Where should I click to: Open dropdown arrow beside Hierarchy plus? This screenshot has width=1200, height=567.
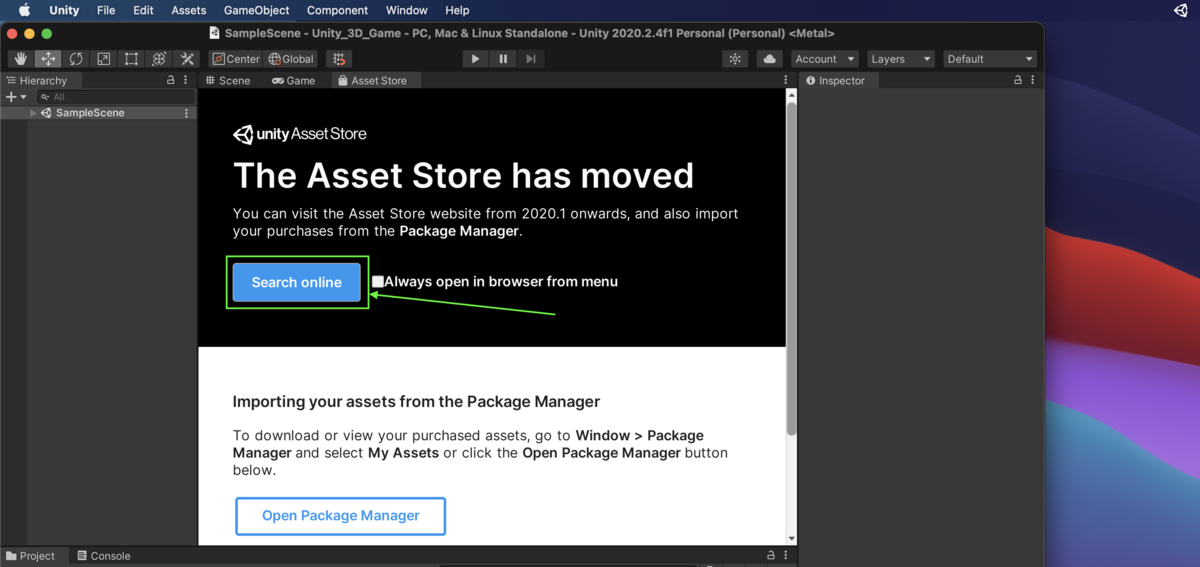click(23, 97)
